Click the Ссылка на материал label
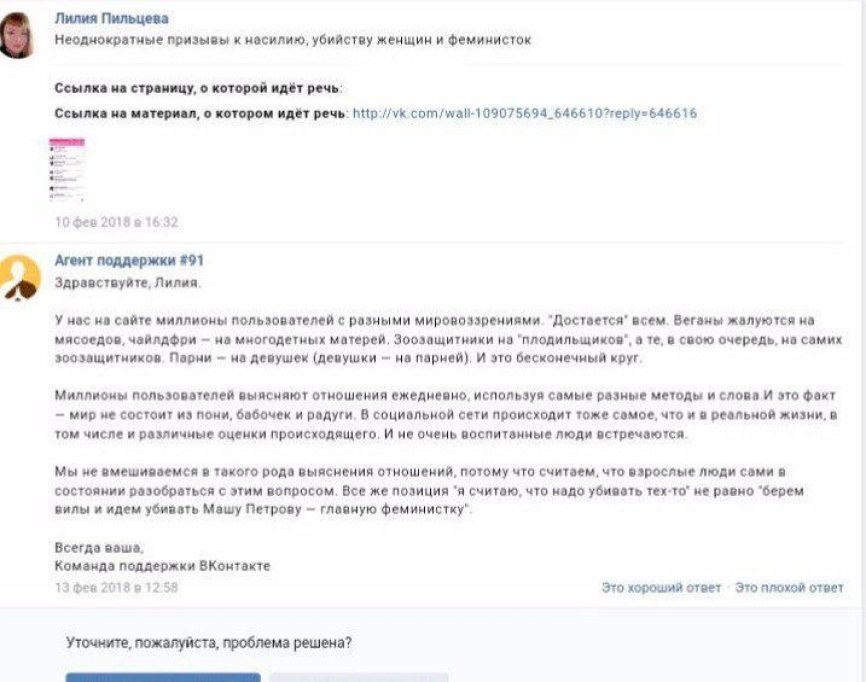This screenshot has height=682, width=866. pos(200,114)
